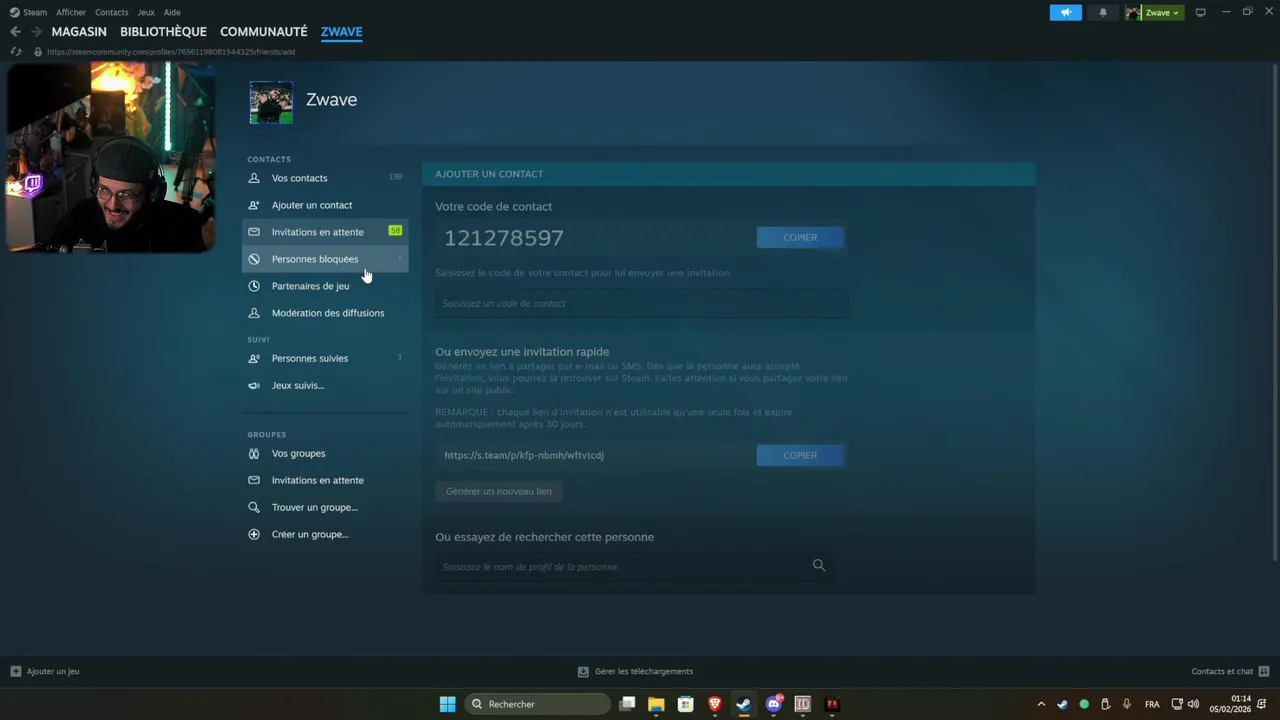Click add-person icon beside Ajouter un contact

[254, 205]
